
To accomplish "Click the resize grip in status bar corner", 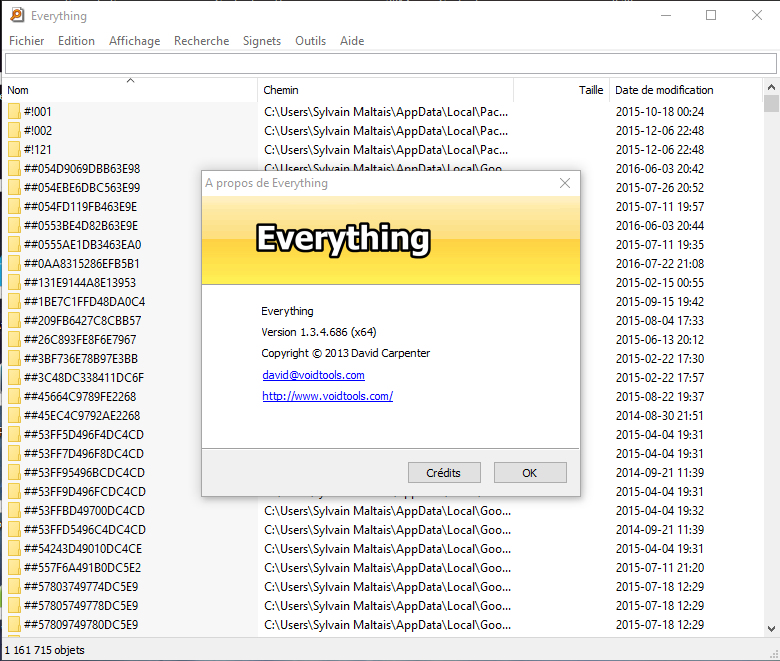I will tap(774, 654).
